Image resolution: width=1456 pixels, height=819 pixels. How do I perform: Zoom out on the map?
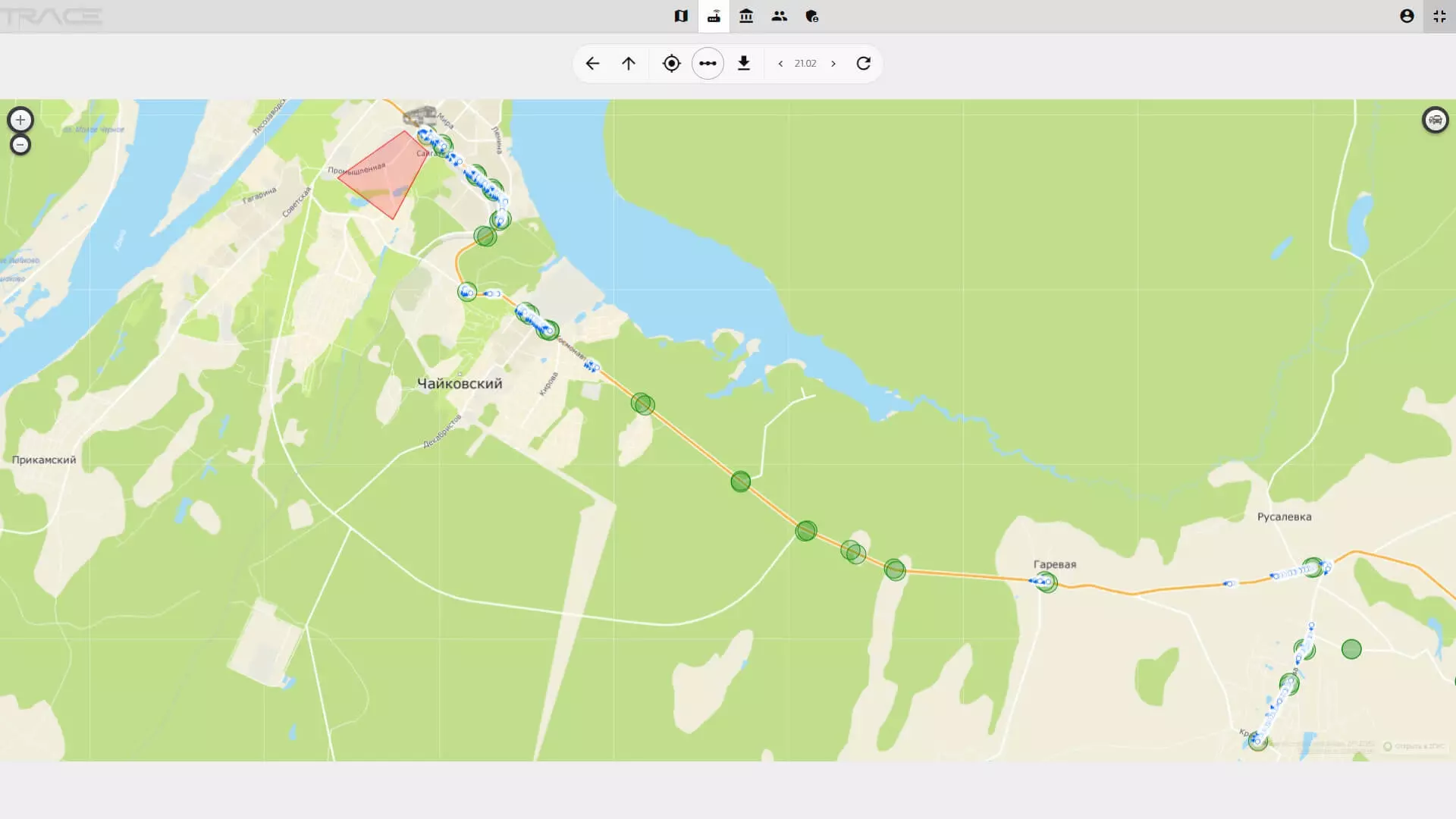tap(20, 145)
